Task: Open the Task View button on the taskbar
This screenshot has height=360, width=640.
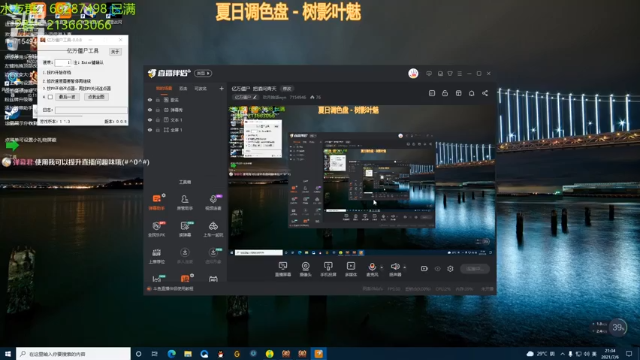Action: (x=154, y=353)
